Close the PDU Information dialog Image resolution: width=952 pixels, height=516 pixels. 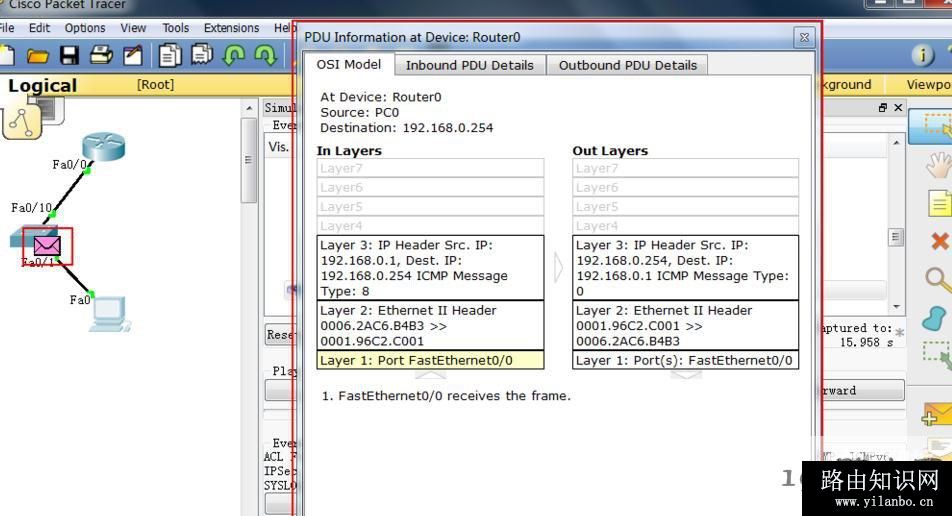804,38
